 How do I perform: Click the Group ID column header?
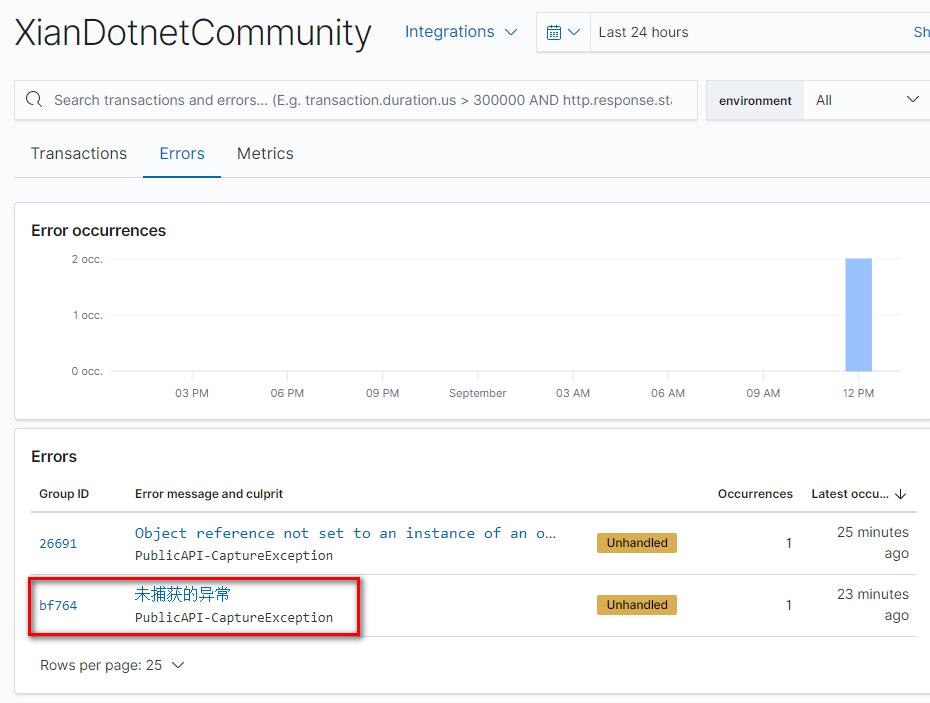tap(64, 494)
